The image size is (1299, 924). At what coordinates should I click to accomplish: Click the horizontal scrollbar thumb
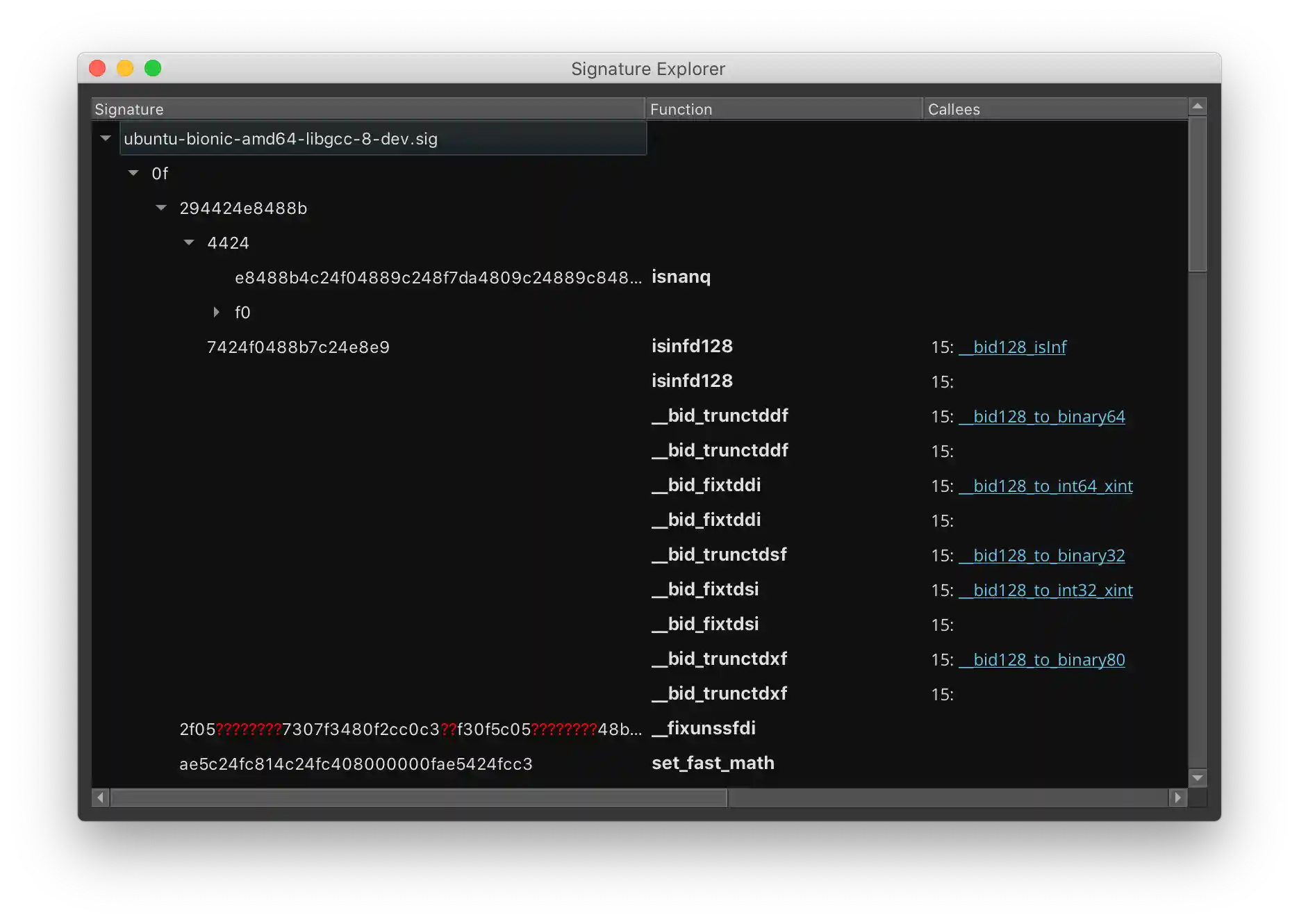(419, 798)
